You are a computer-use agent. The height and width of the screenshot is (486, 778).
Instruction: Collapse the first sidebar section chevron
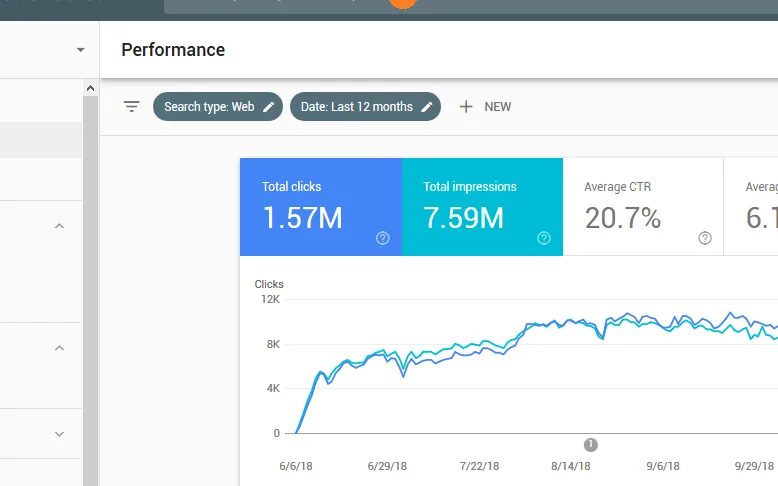pyautogui.click(x=59, y=226)
